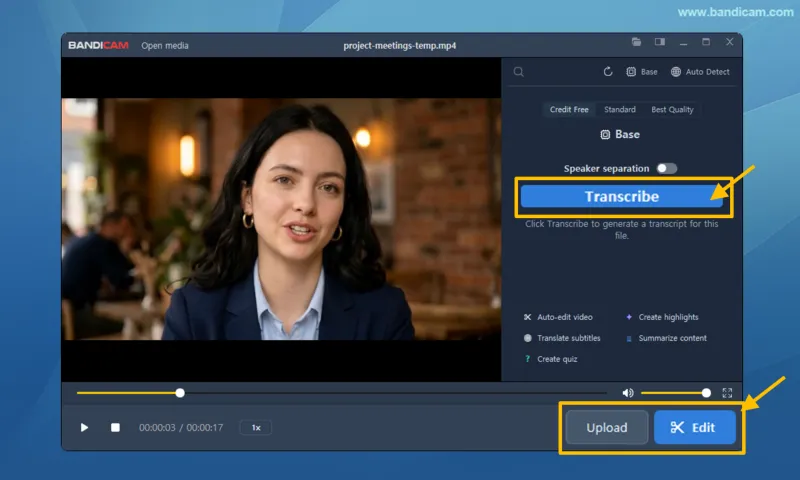
Task: Select the Credit Free tab
Action: pyautogui.click(x=569, y=109)
